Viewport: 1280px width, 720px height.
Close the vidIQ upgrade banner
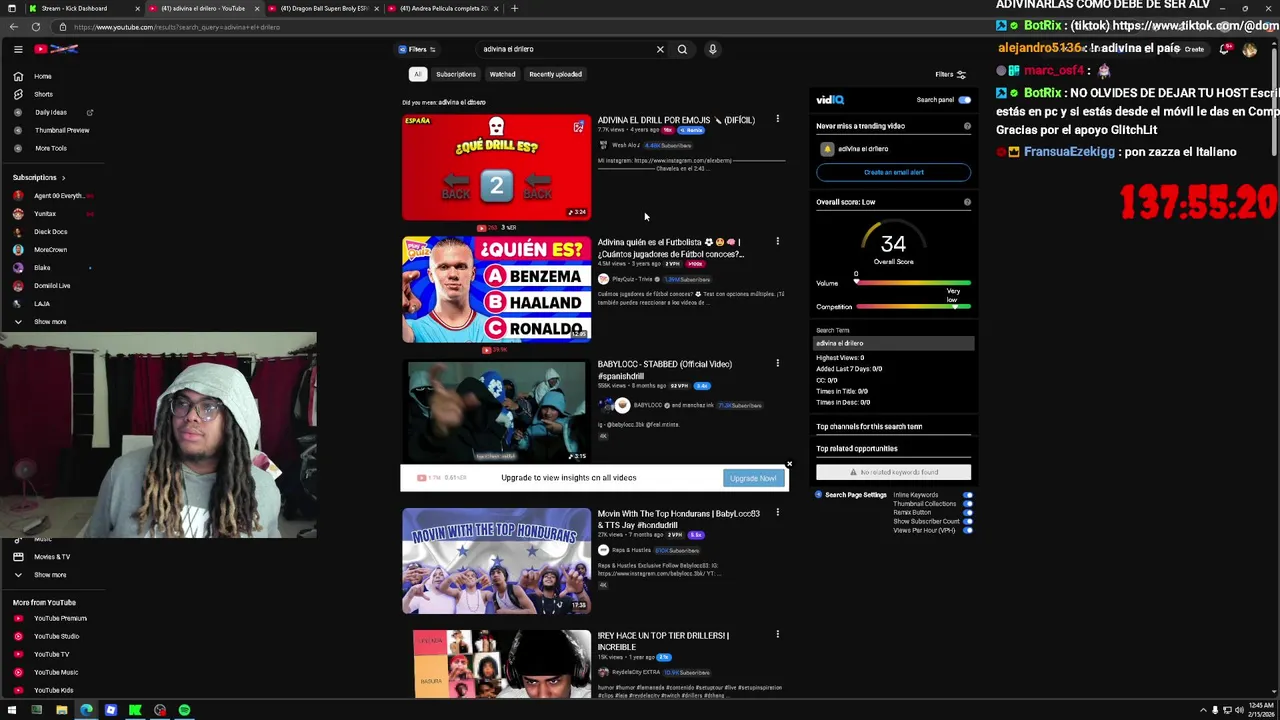[789, 464]
